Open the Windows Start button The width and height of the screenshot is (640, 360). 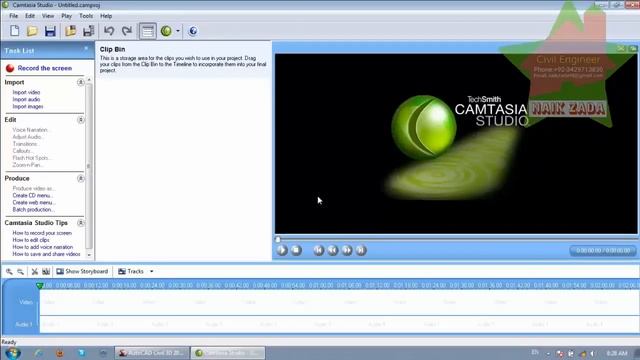coord(13,353)
